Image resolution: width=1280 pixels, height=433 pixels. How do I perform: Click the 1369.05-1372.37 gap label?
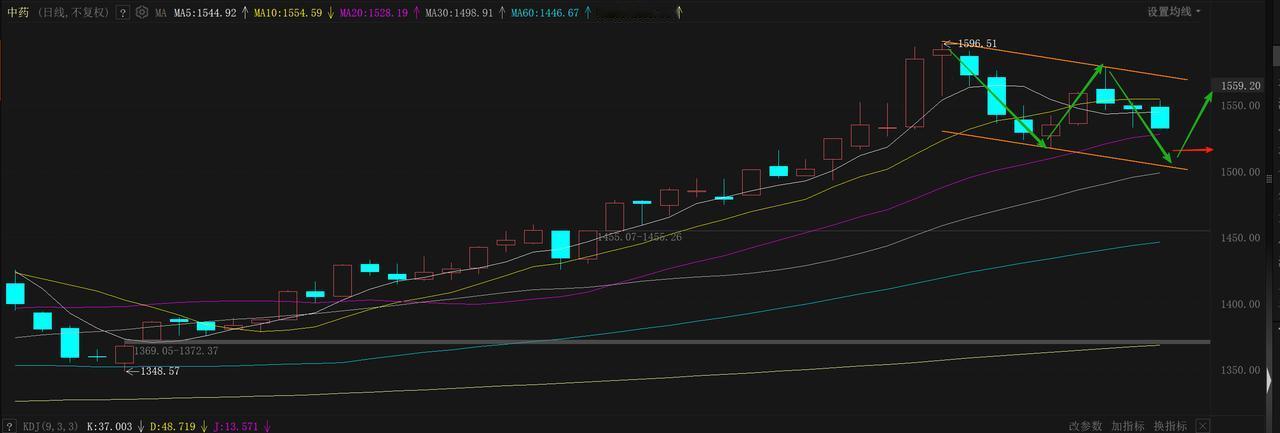click(176, 351)
